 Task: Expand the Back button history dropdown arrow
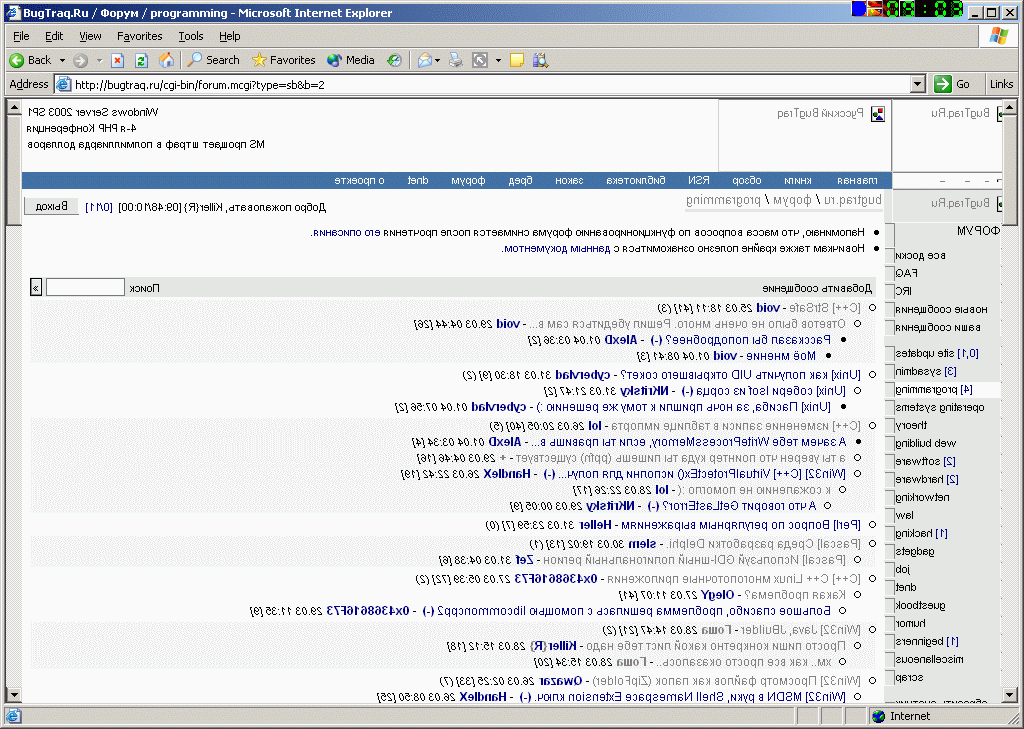coord(62,60)
